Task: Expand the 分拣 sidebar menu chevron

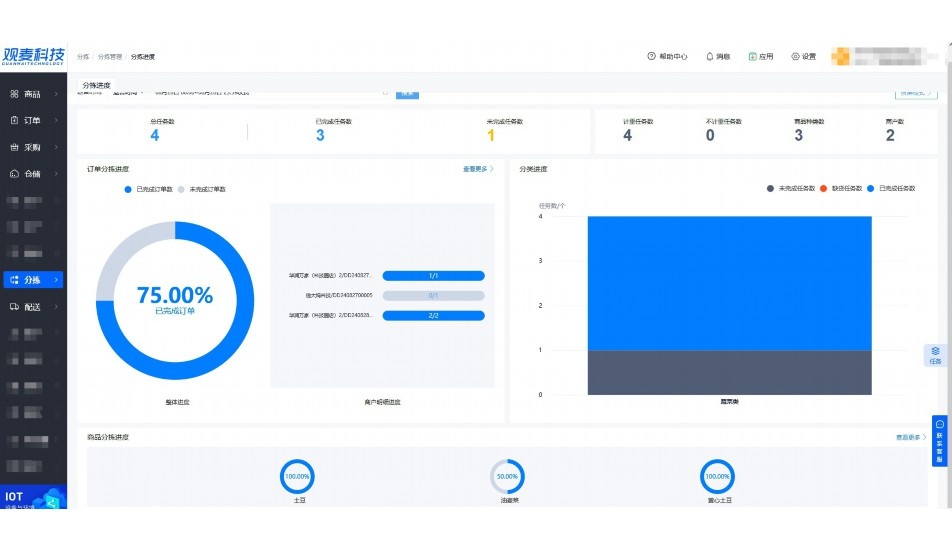Action: 56,280
